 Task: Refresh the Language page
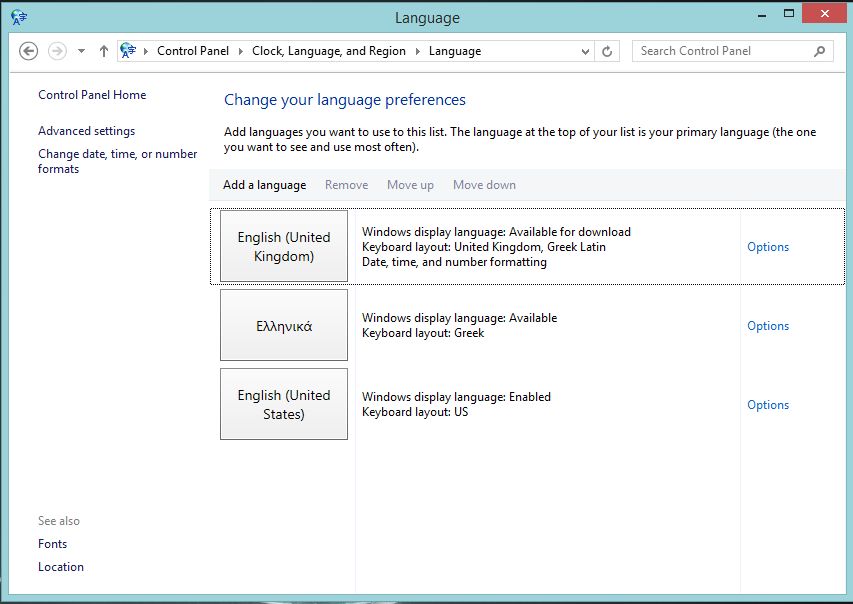607,52
